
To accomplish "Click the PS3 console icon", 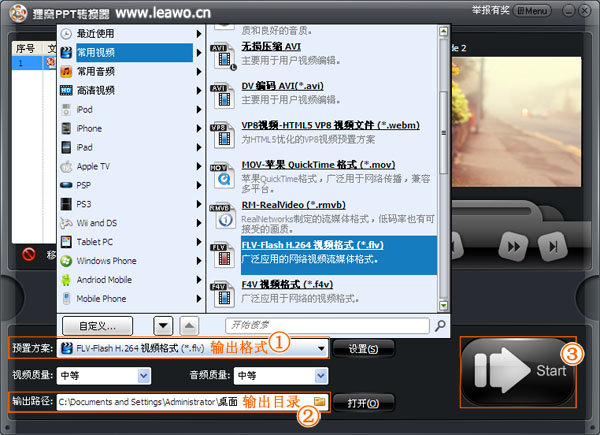I will 66,204.
